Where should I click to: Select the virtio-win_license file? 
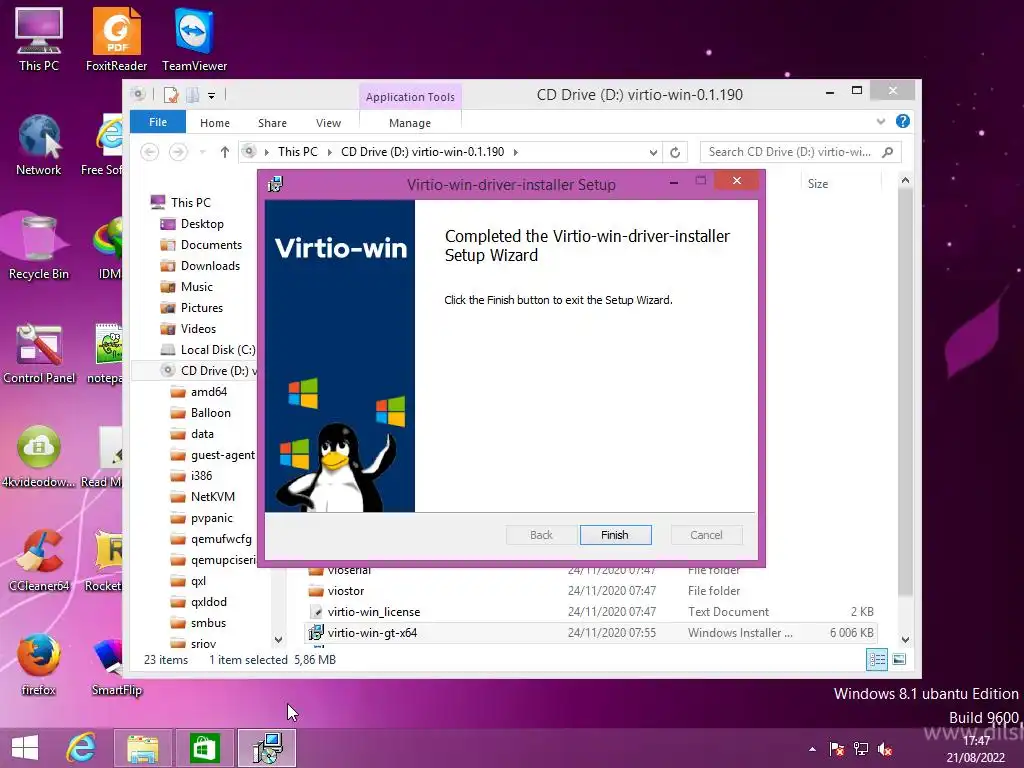(x=590, y=612)
